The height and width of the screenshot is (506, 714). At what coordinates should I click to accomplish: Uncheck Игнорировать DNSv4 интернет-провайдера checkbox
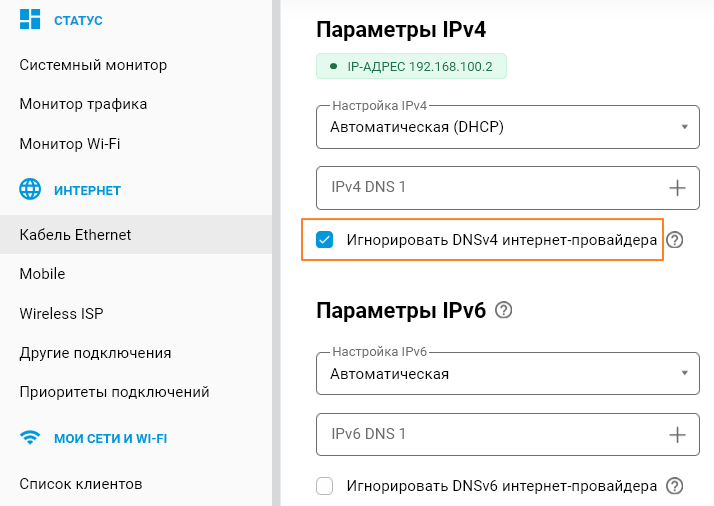tap(324, 240)
